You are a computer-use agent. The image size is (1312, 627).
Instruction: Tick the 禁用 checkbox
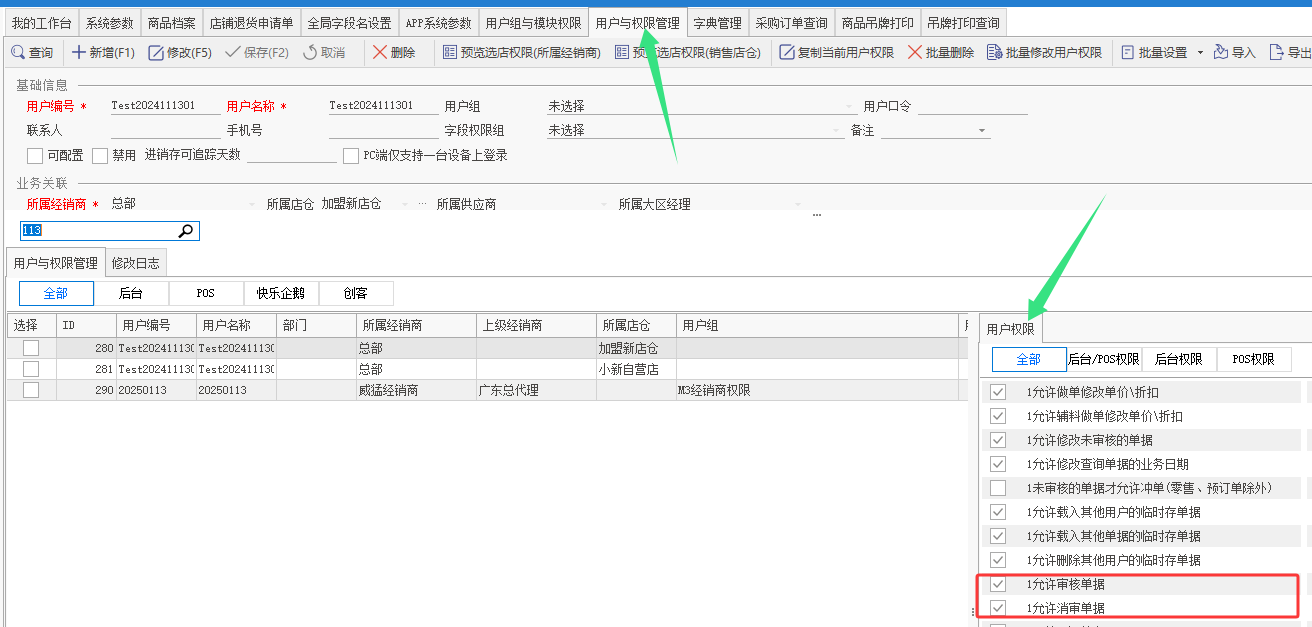tap(100, 156)
